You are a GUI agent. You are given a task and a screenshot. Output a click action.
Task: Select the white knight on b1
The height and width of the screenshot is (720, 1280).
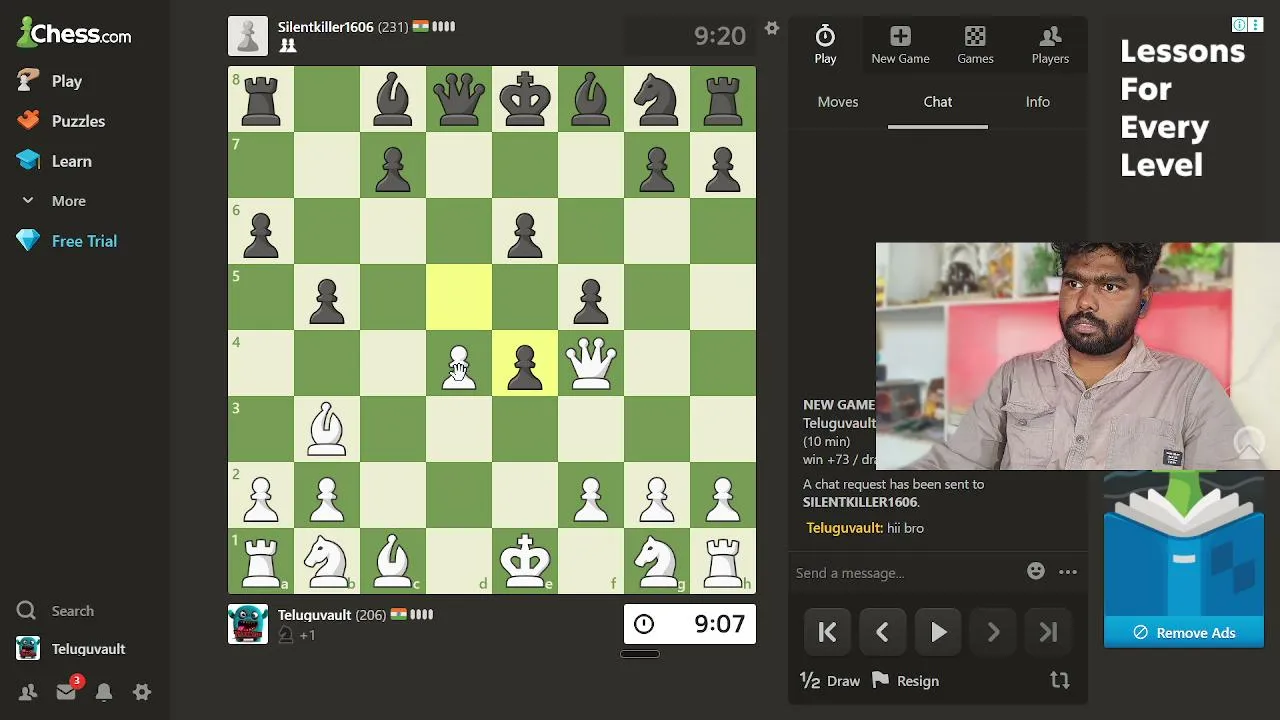click(327, 561)
